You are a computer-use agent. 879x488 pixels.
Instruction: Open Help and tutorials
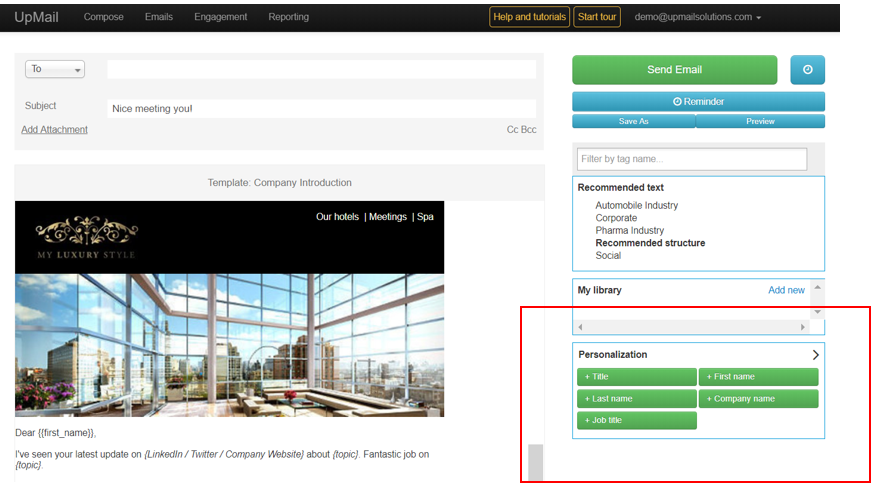[x=529, y=17]
